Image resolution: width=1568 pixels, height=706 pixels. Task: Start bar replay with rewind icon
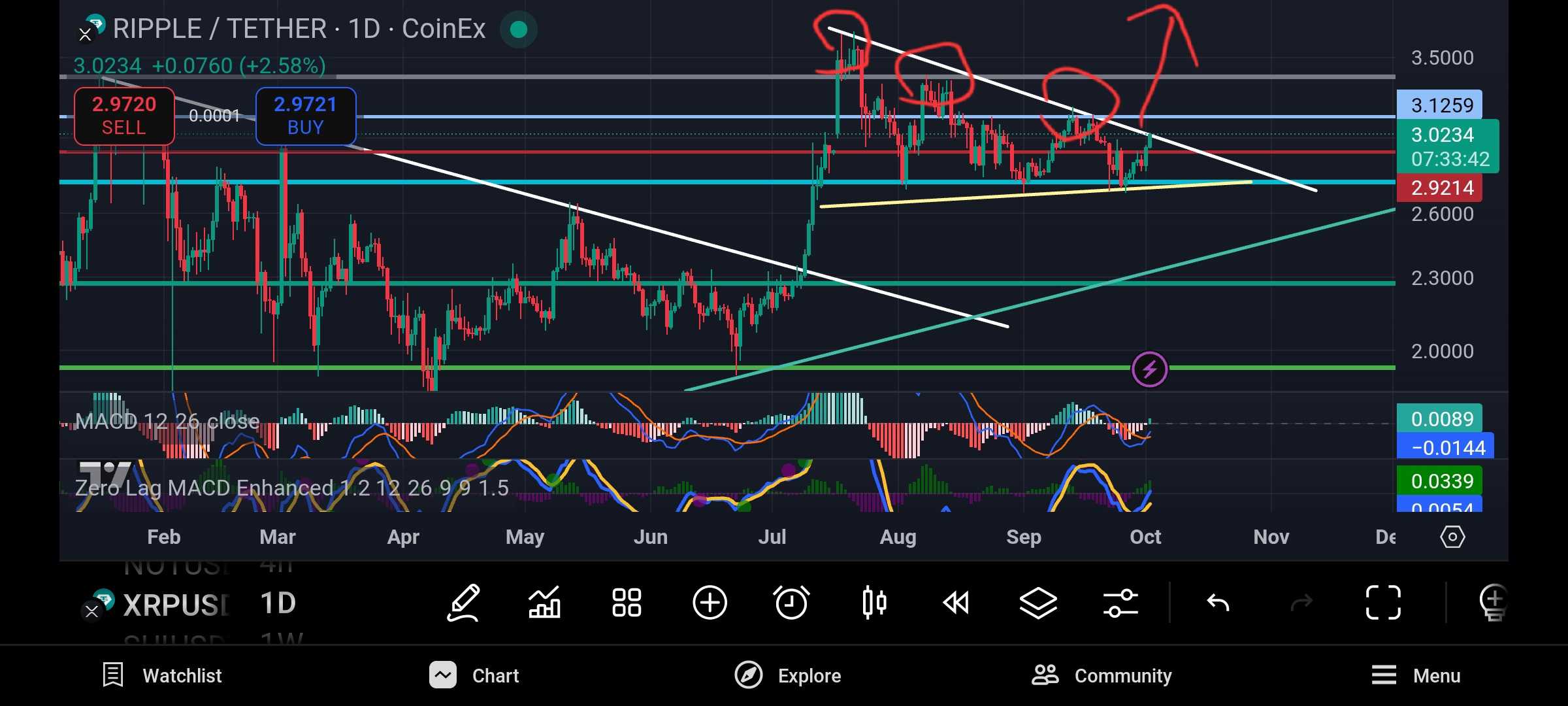956,603
